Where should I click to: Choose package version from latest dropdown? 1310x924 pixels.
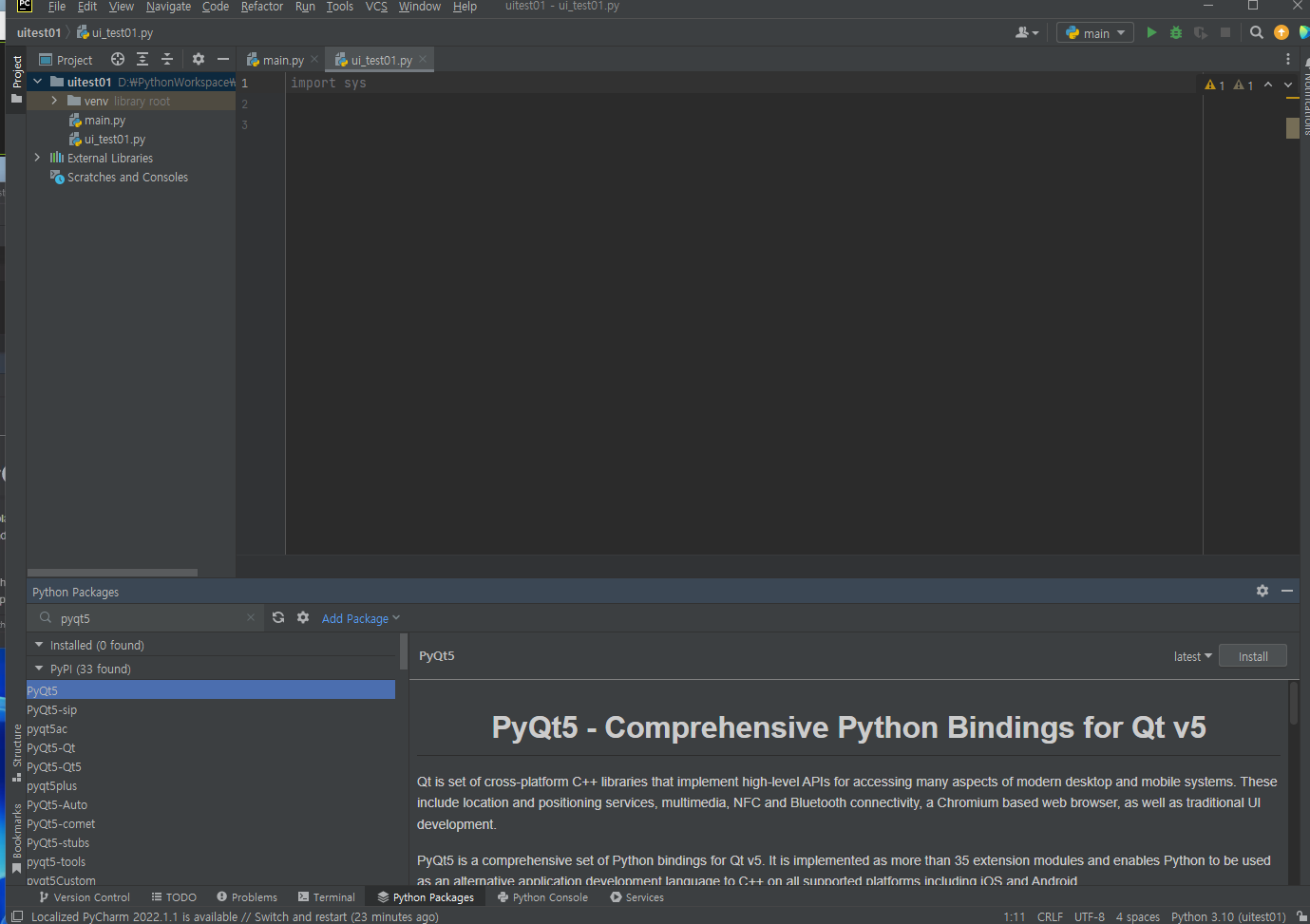(1193, 656)
